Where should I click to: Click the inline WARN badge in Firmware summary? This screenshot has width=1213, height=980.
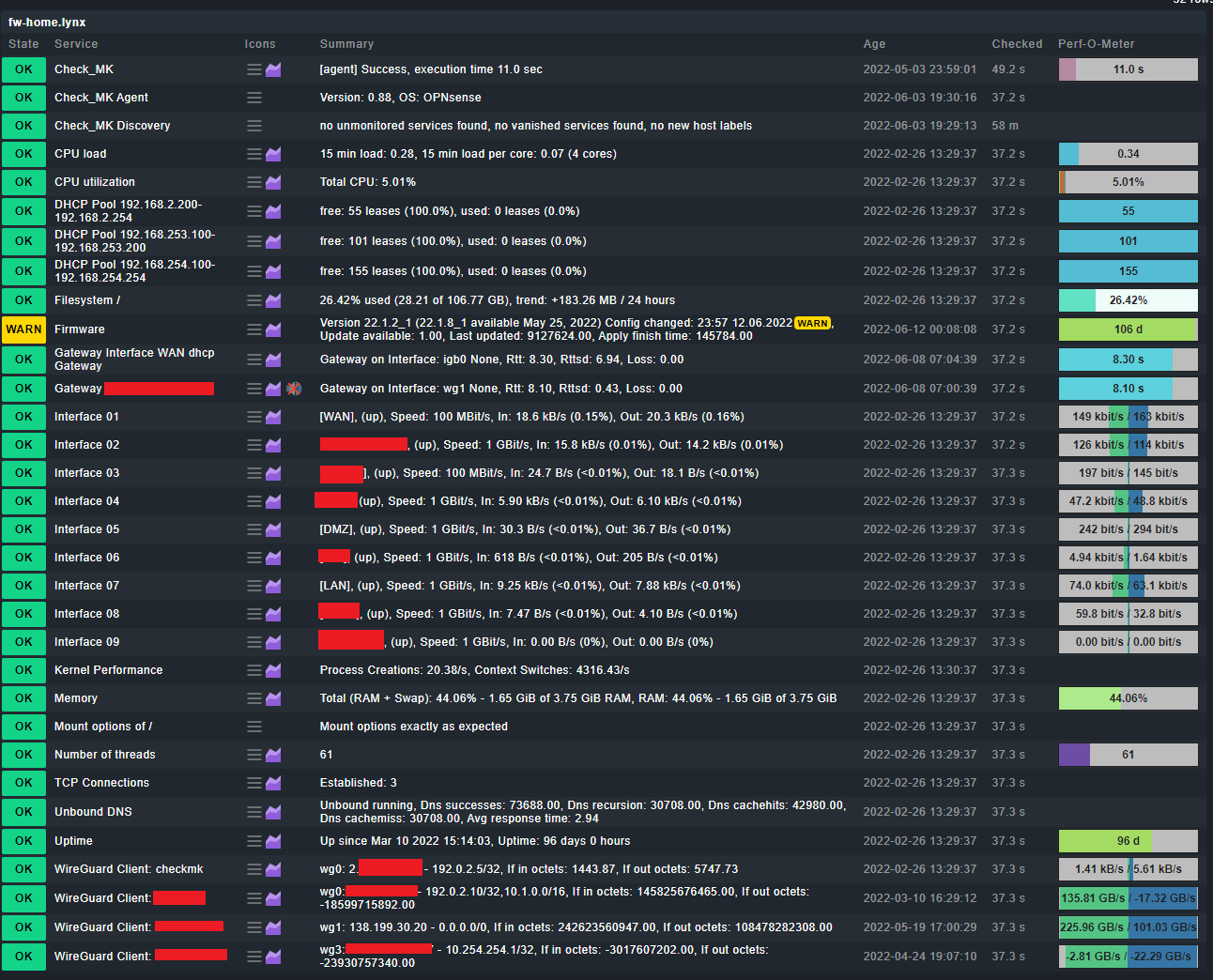812,323
